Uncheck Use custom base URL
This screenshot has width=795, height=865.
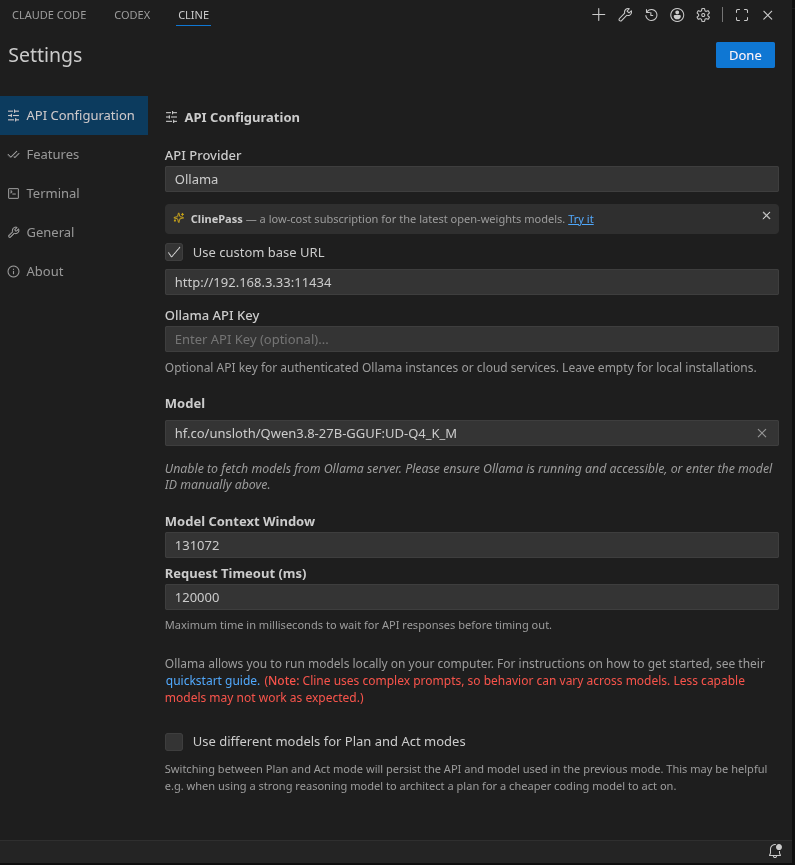(x=174, y=252)
